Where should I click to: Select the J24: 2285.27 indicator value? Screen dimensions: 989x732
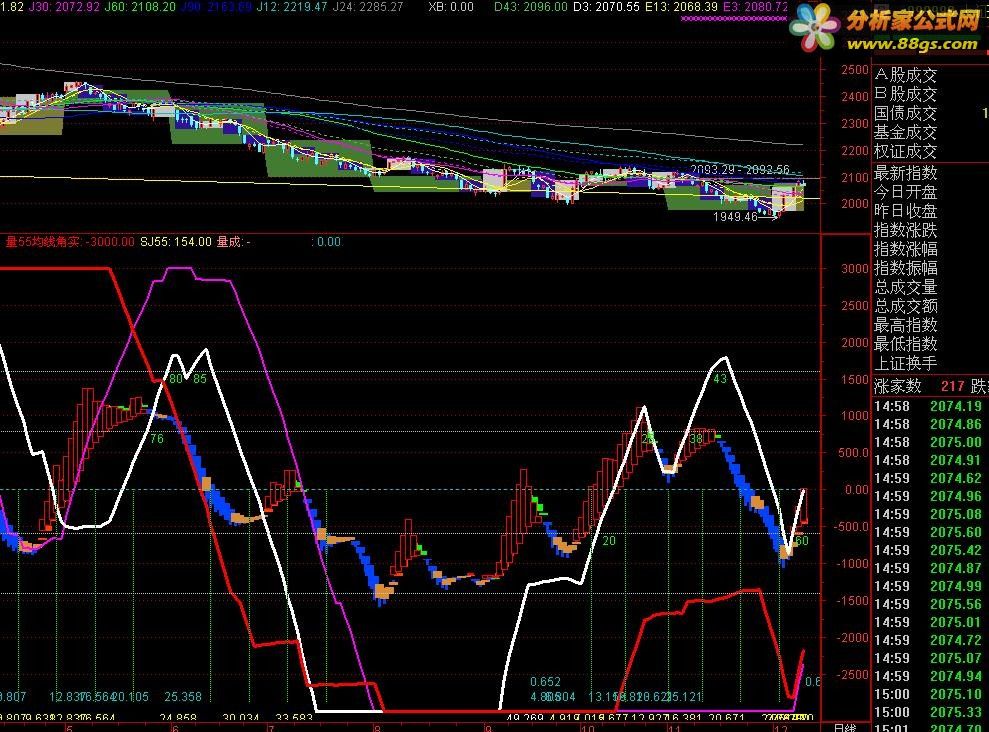(367, 7)
